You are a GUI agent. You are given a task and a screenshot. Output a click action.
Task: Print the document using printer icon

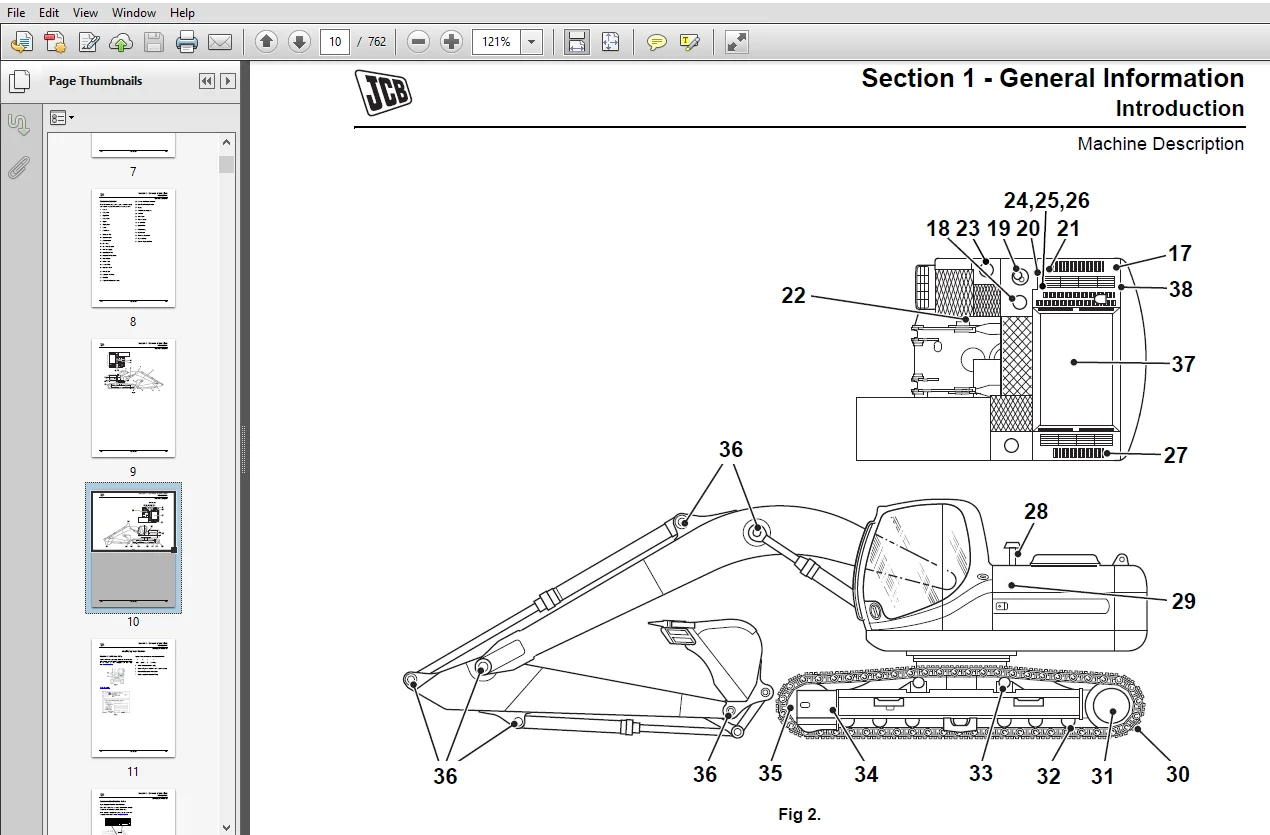[x=186, y=42]
